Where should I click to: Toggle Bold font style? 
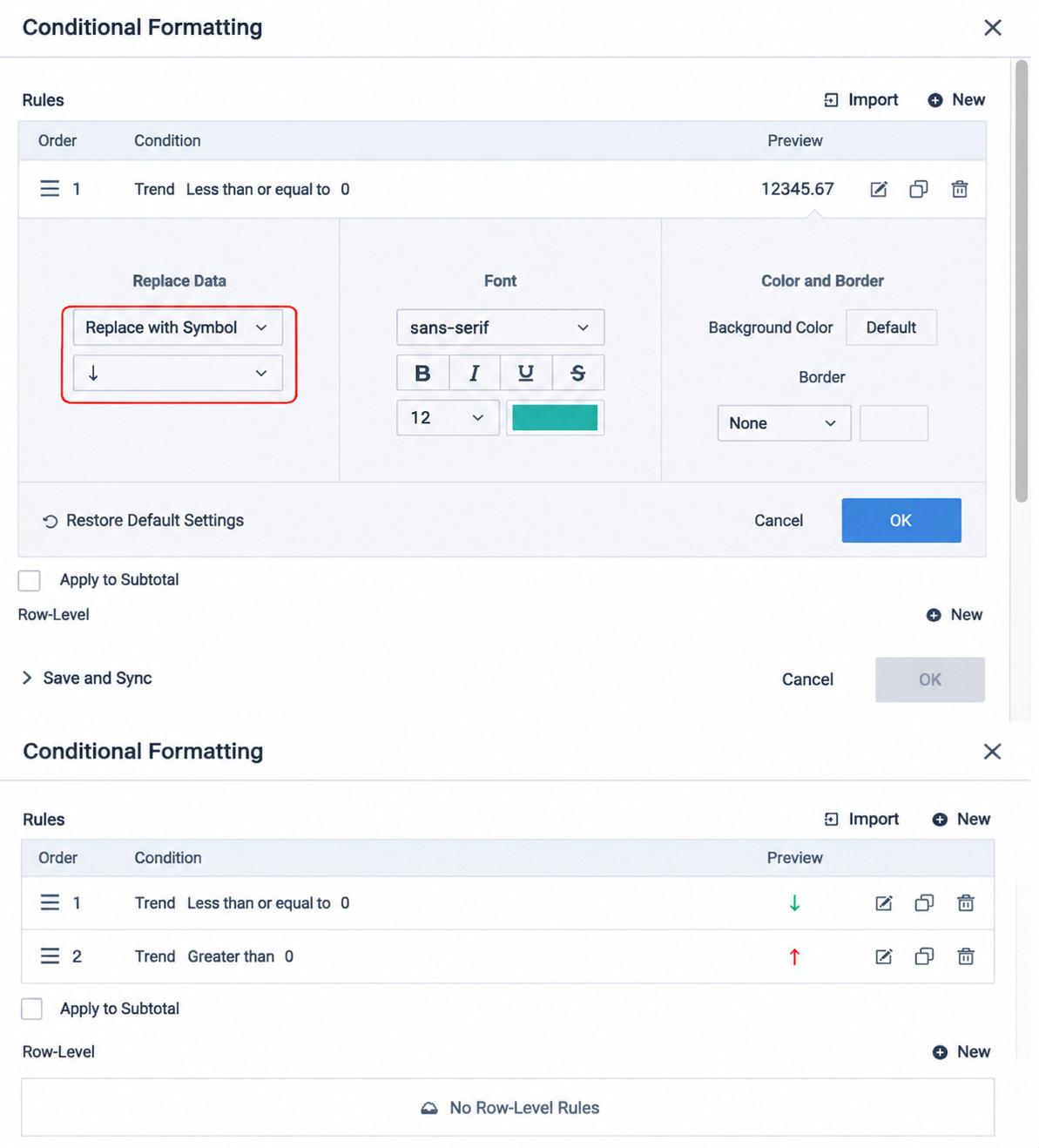422,373
